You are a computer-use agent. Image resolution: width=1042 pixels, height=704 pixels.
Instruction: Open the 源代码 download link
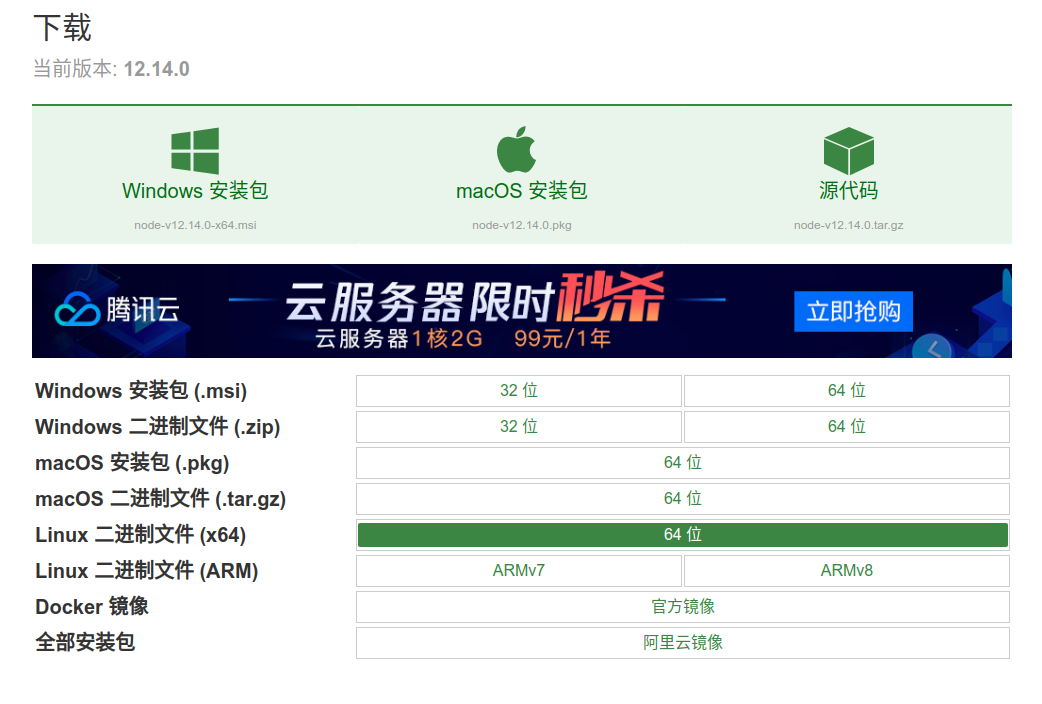pos(849,191)
